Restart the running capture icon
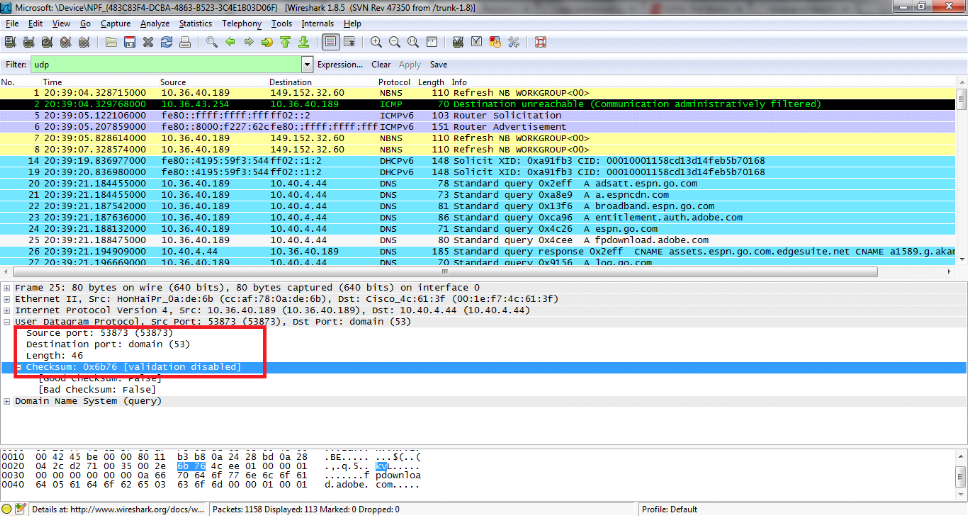The image size is (968, 516). tap(84, 42)
